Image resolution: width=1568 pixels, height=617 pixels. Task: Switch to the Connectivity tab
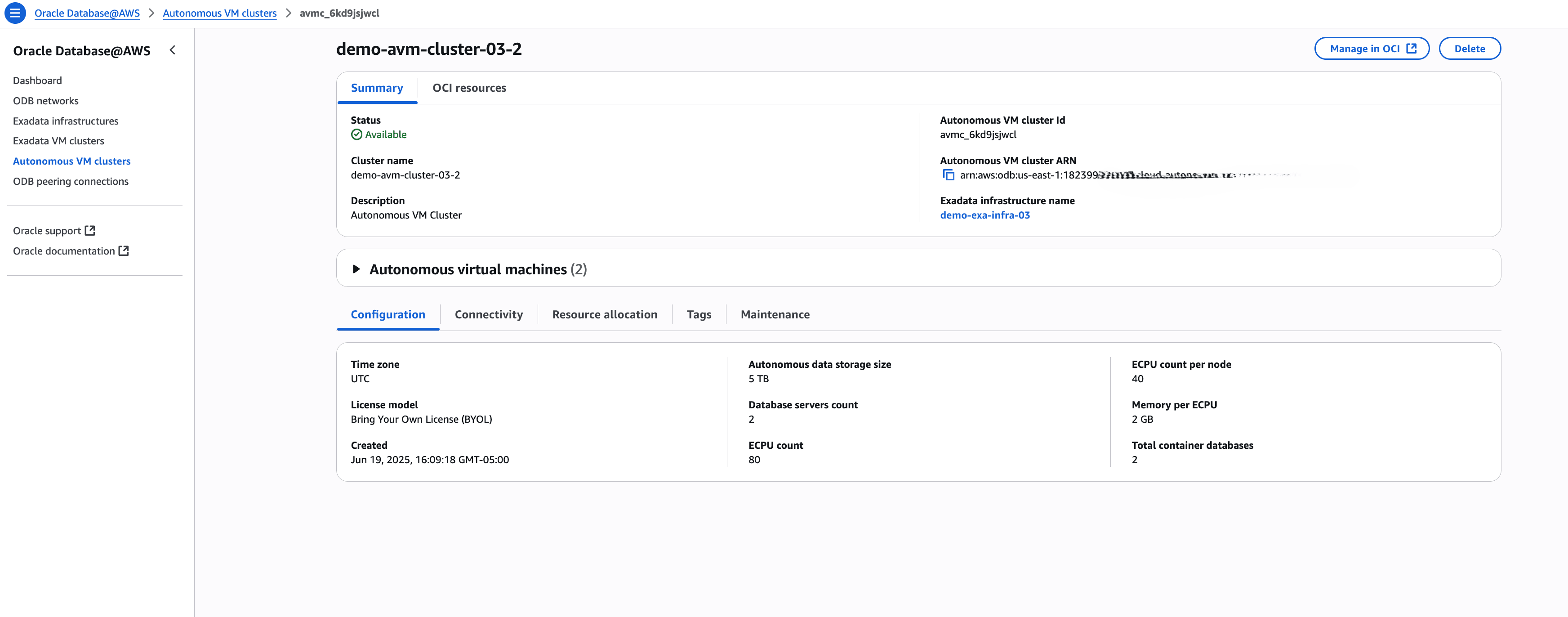tap(488, 314)
